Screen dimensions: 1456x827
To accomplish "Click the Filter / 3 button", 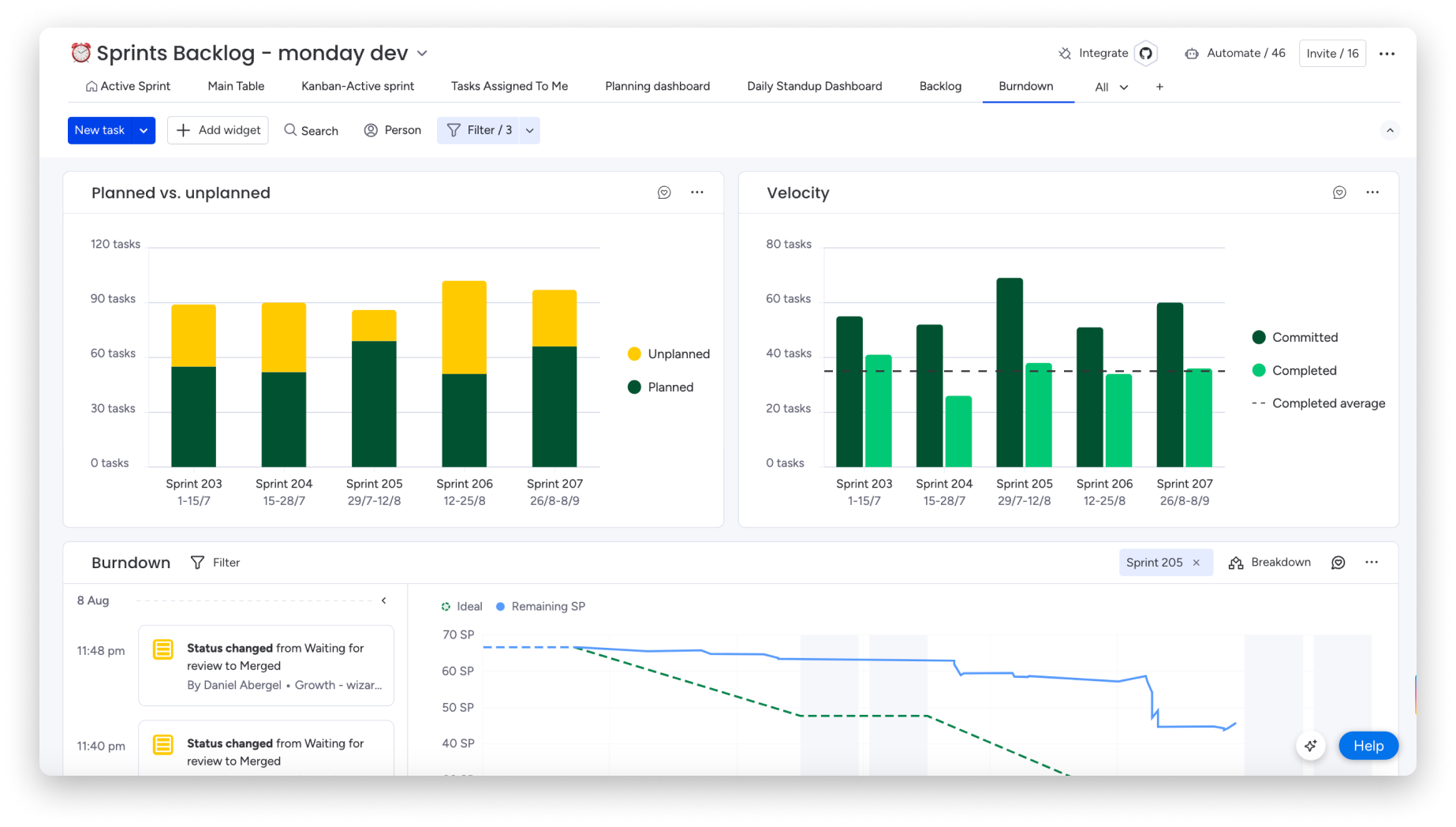I will 479,130.
